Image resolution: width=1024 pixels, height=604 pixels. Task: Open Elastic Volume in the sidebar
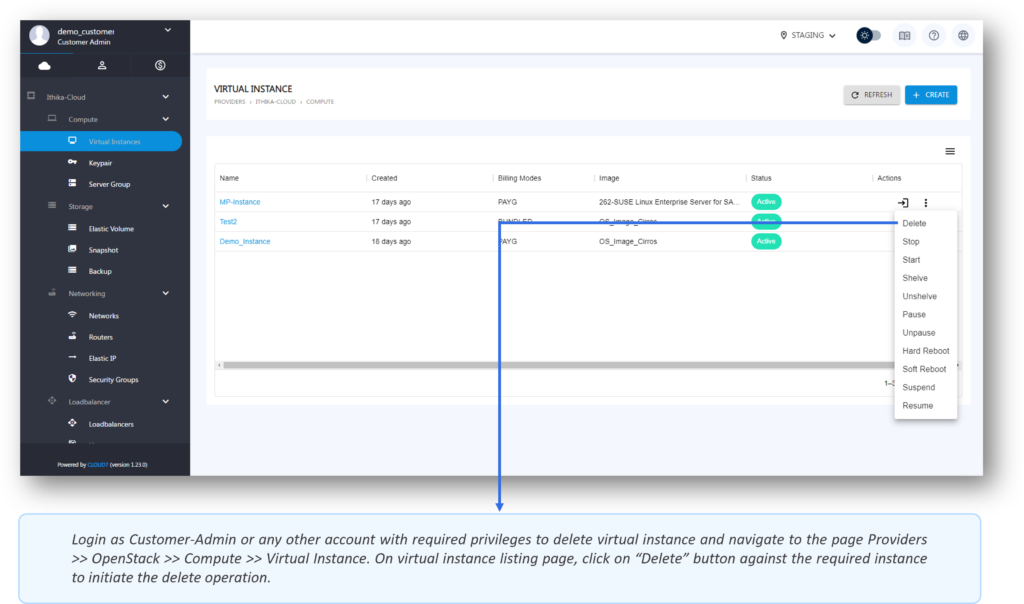pyautogui.click(x=111, y=229)
